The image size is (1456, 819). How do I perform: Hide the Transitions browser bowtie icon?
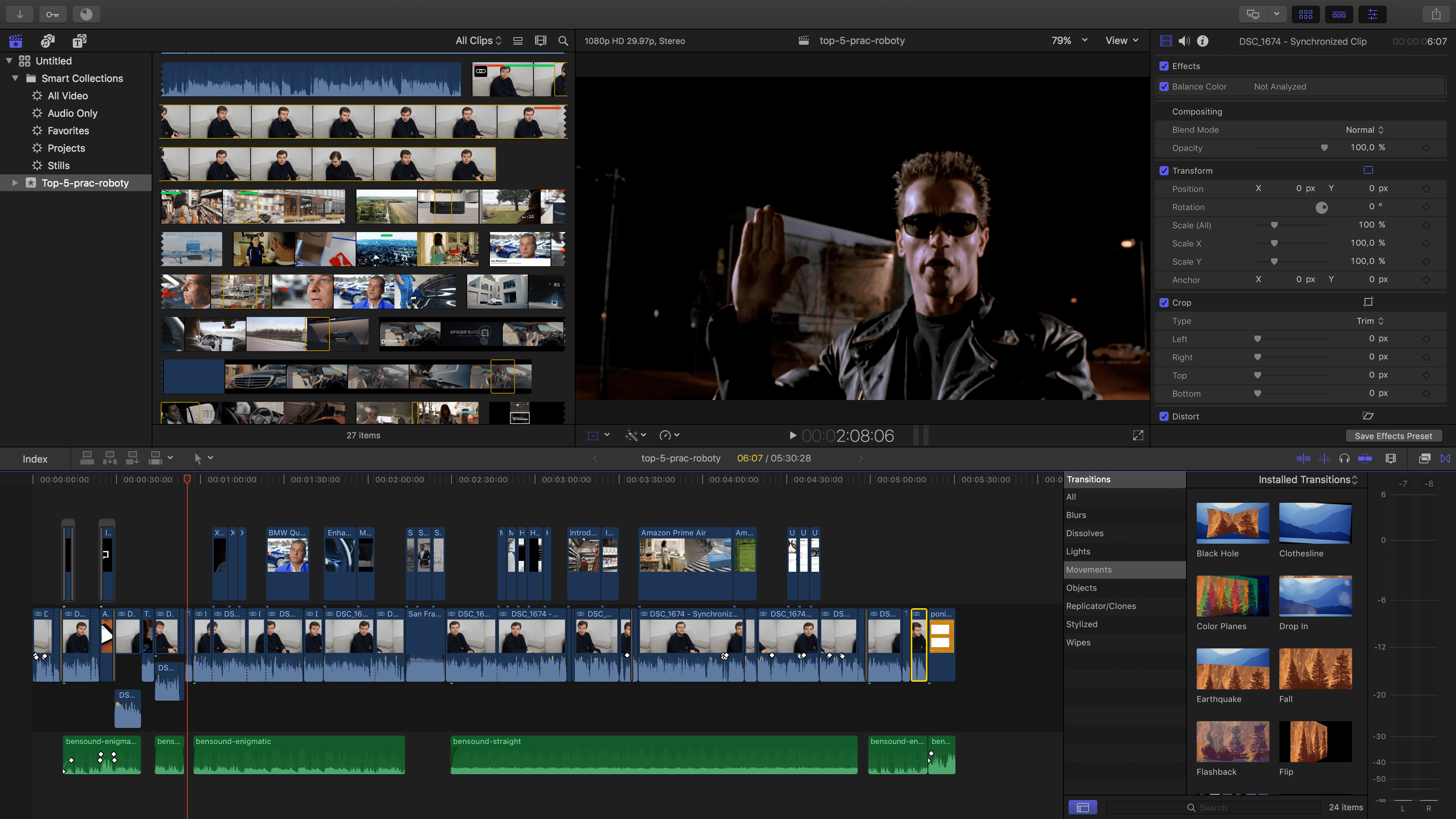[x=1445, y=458]
